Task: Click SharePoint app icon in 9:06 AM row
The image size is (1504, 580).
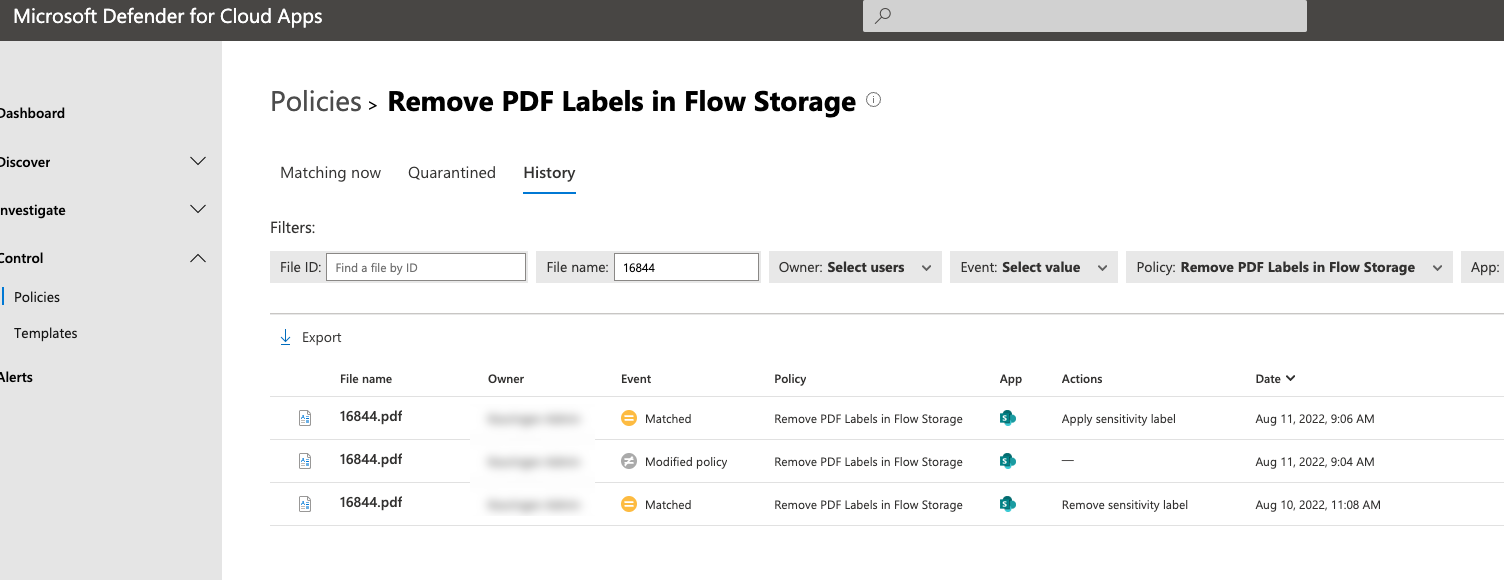Action: pyautogui.click(x=1008, y=418)
